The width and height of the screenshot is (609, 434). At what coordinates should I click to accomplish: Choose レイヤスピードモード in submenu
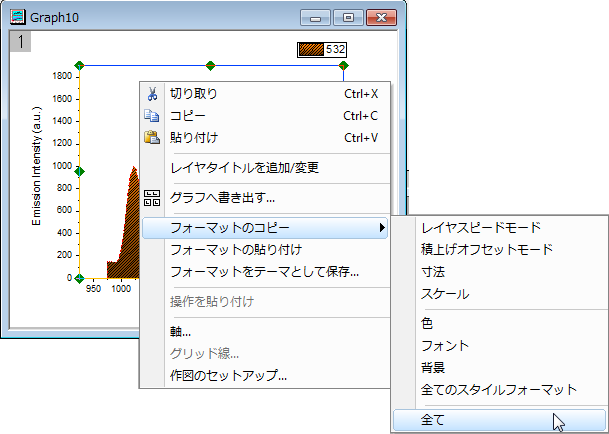point(499,227)
